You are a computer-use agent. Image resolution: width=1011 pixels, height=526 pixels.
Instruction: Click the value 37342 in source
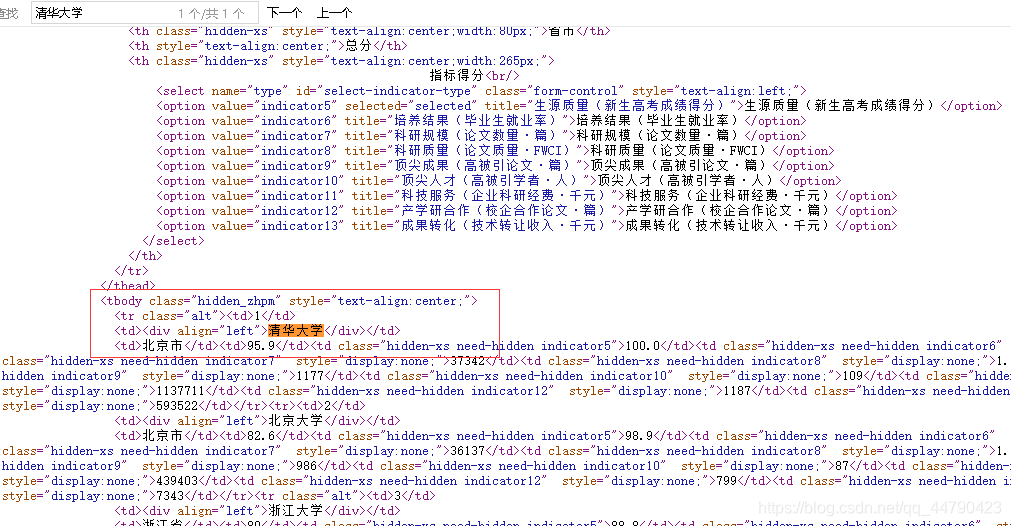(x=467, y=361)
